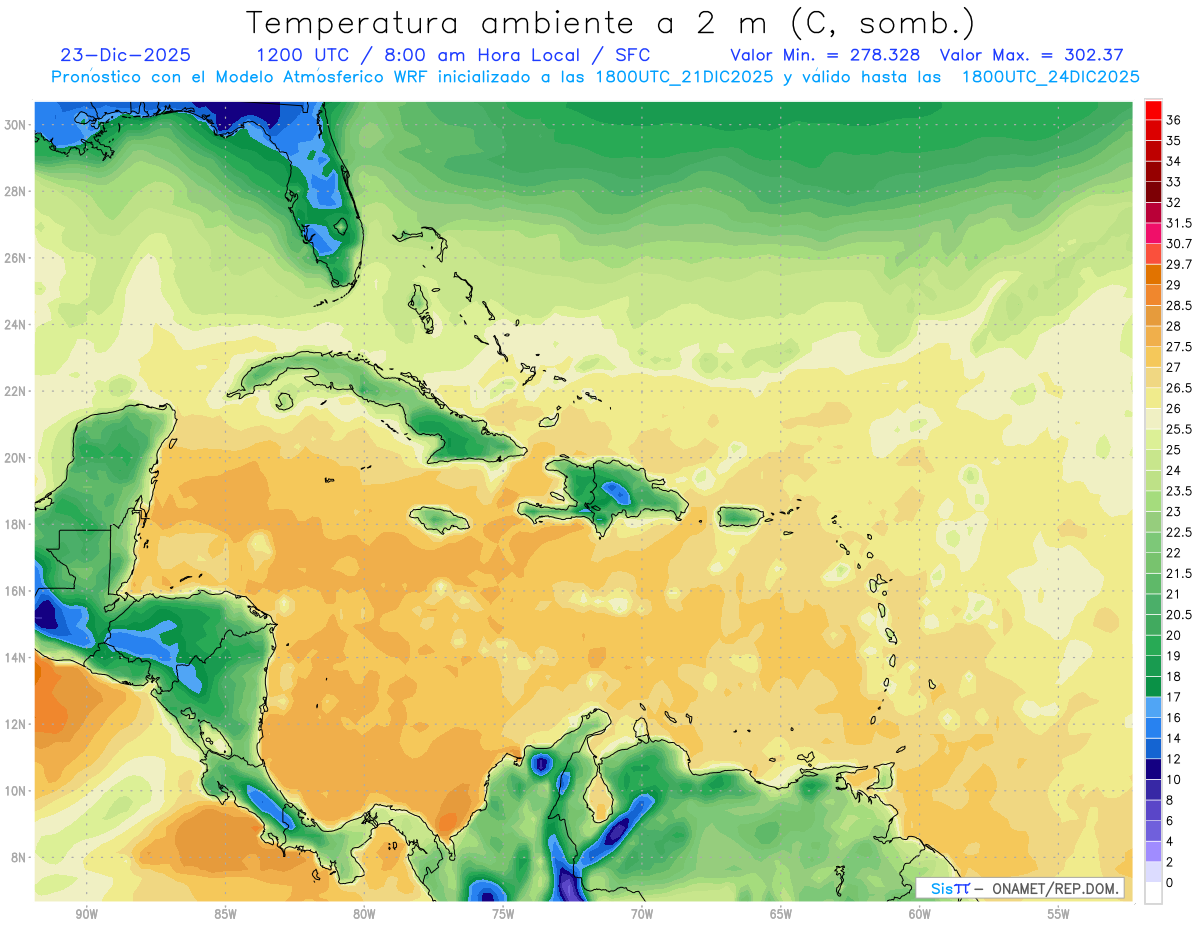
Task: Click the '21.5' value in the temperature legend
Action: (x=1179, y=573)
